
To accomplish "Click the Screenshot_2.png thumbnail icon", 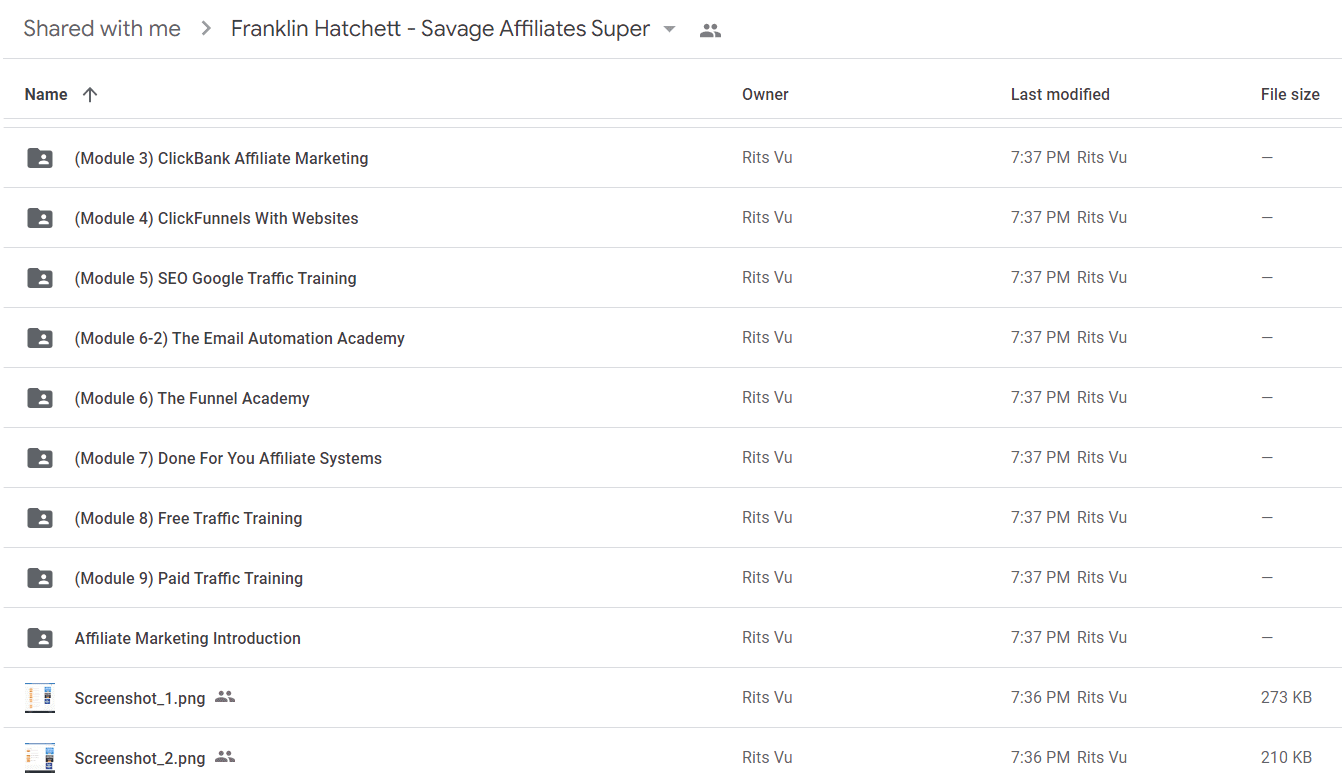I will (40, 757).
